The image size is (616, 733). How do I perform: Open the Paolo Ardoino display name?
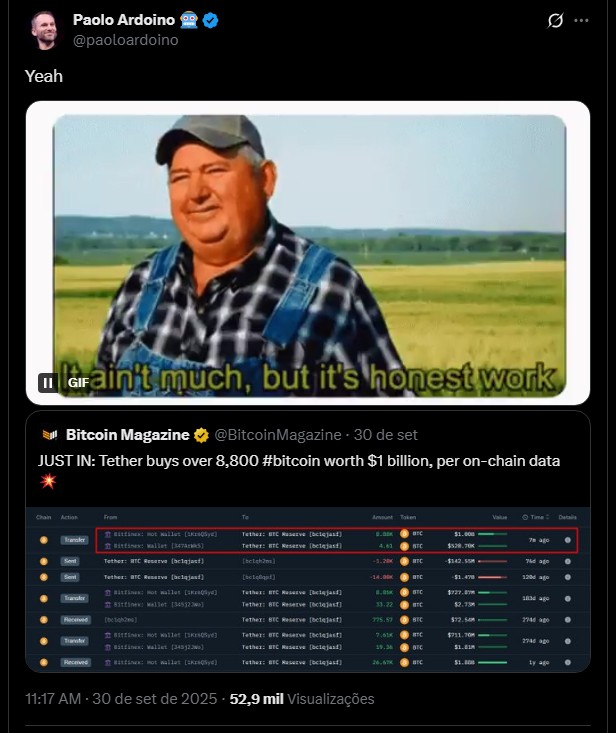[x=124, y=20]
